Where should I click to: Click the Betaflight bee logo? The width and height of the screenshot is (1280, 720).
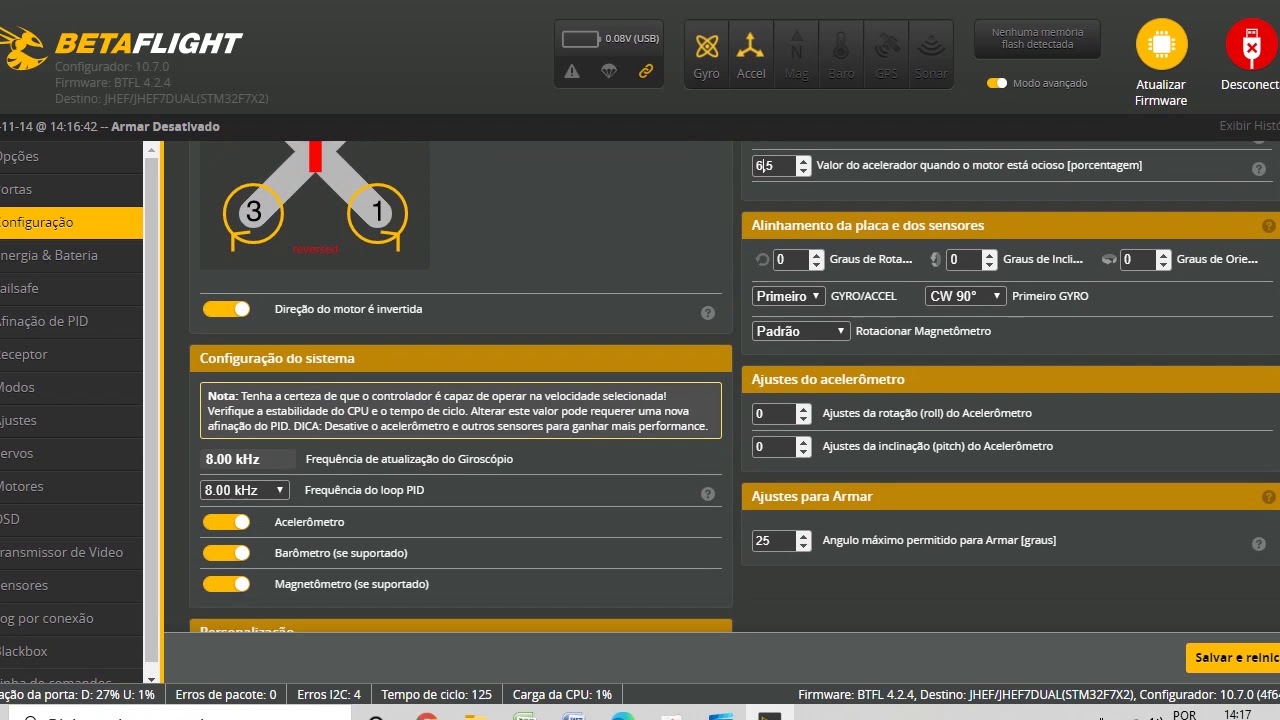pyautogui.click(x=22, y=46)
